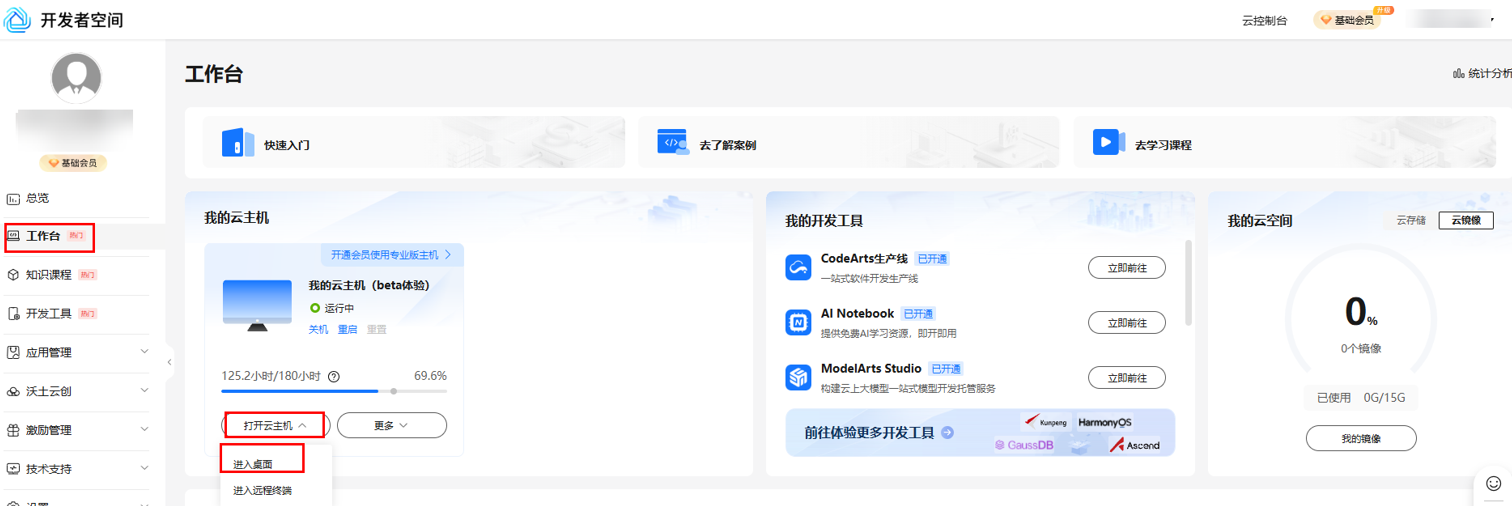Click the GaussDB logo in the banner
1512x506 pixels.
[x=1024, y=445]
